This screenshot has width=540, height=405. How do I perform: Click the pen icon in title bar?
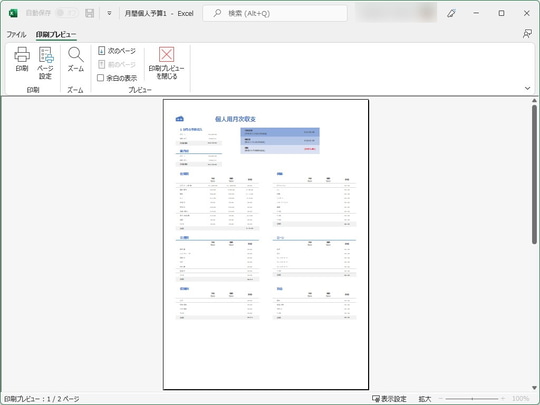451,13
